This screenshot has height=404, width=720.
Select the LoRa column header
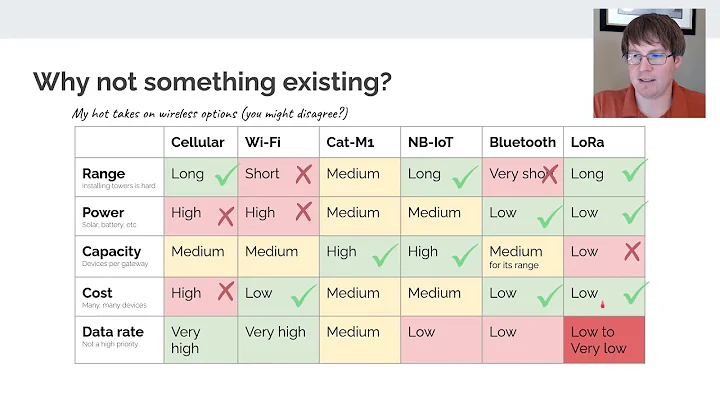coord(587,143)
